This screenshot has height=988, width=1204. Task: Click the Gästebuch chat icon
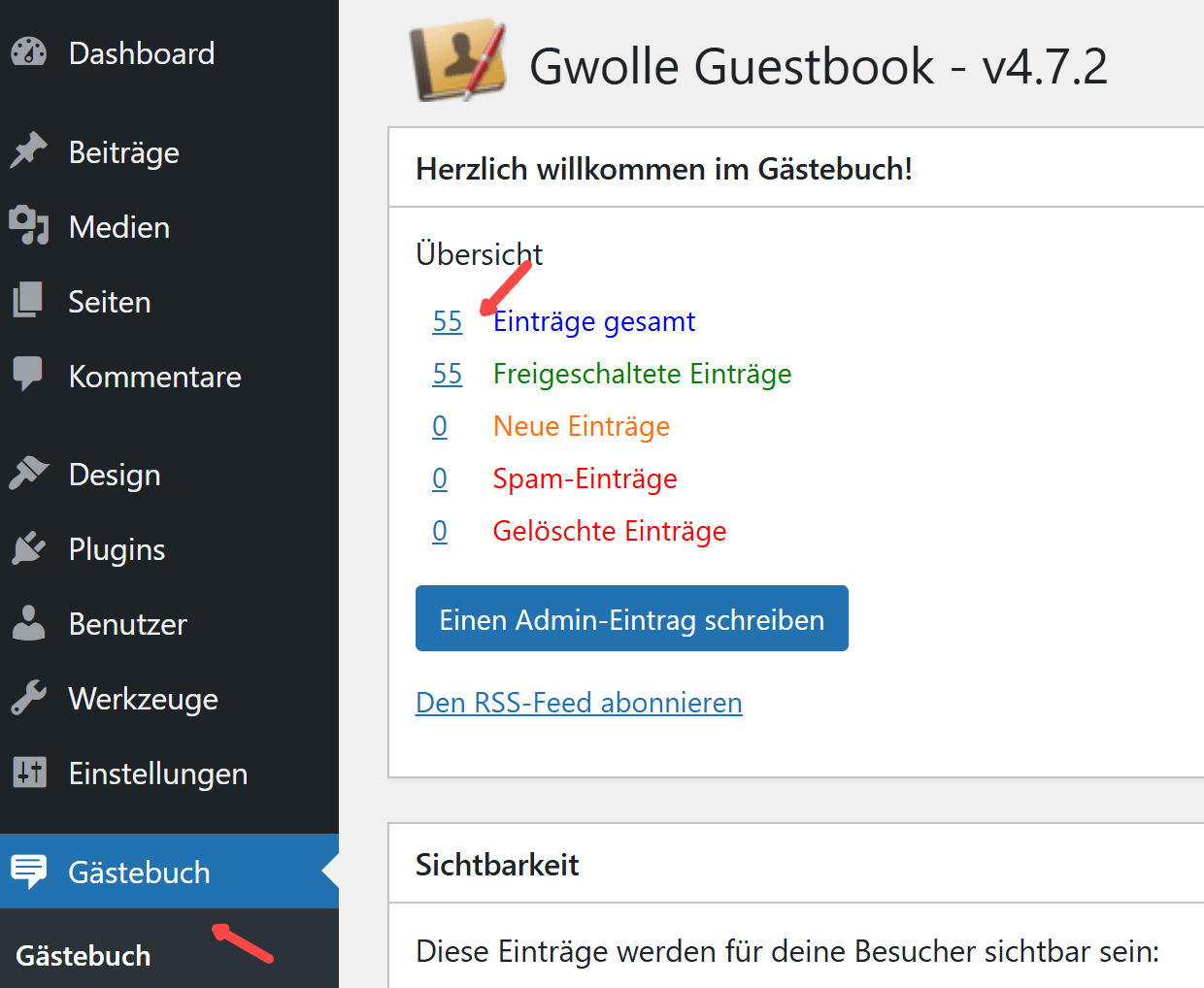point(29,872)
